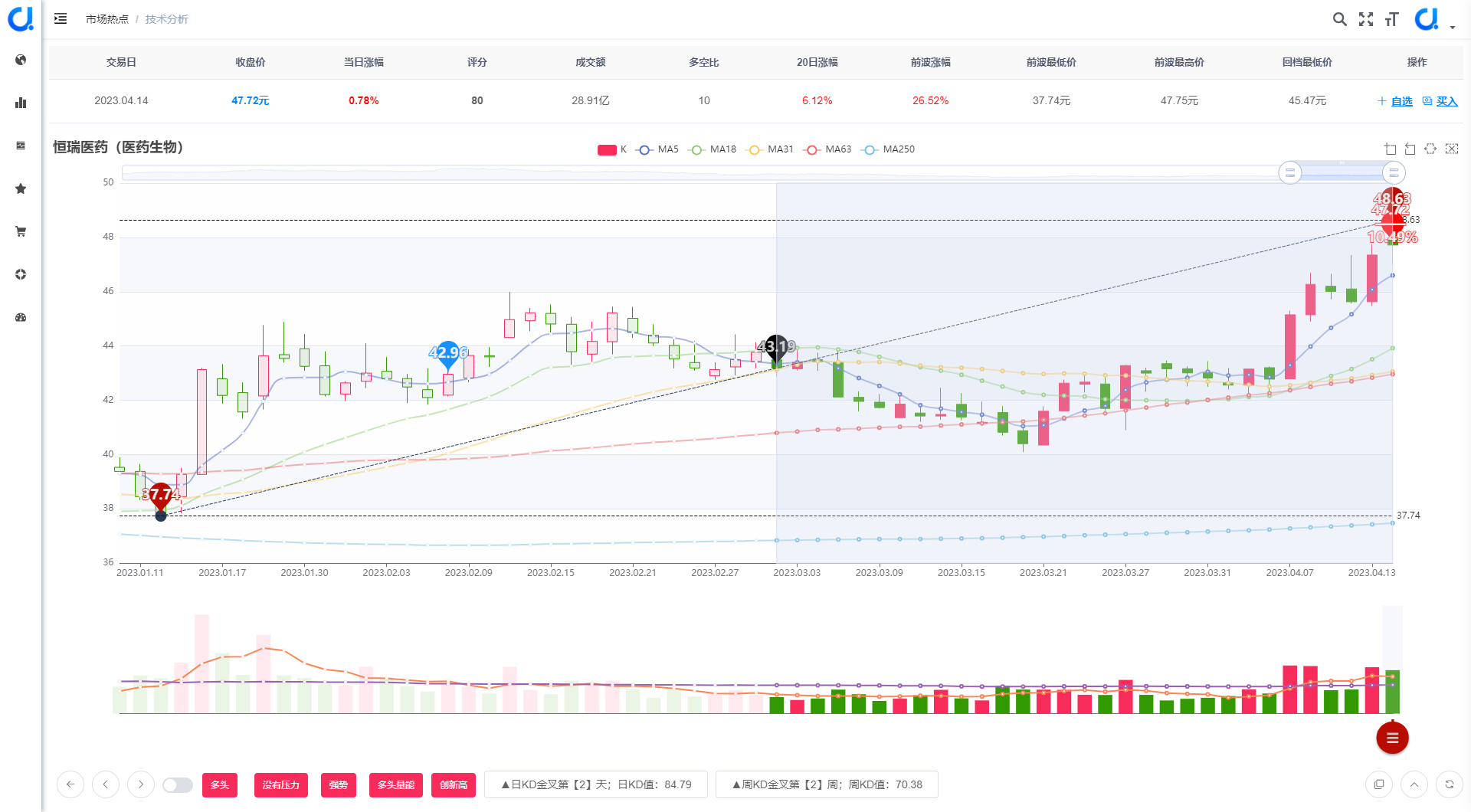Open the shopping cart sidebar section
The image size is (1471, 812).
21,231
